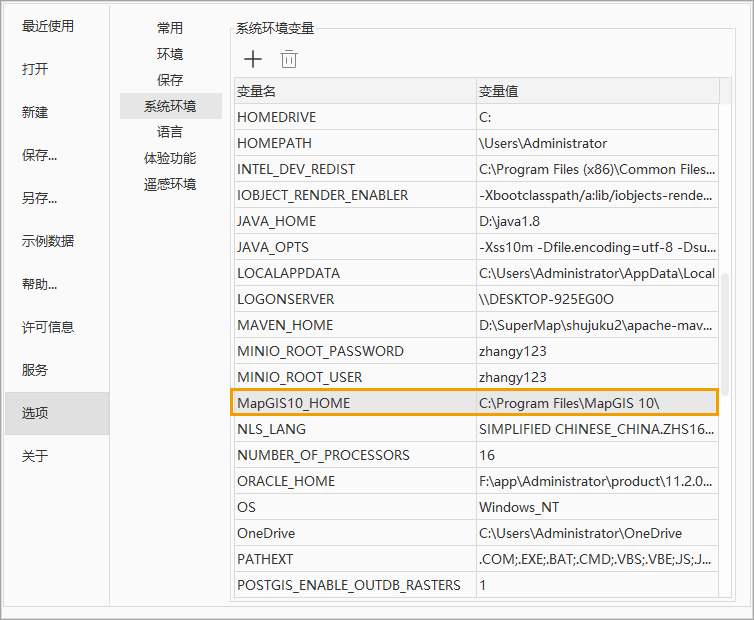Click the MapGIS10_HOME value field
Viewport: 754px width, 620px height.
(596, 403)
